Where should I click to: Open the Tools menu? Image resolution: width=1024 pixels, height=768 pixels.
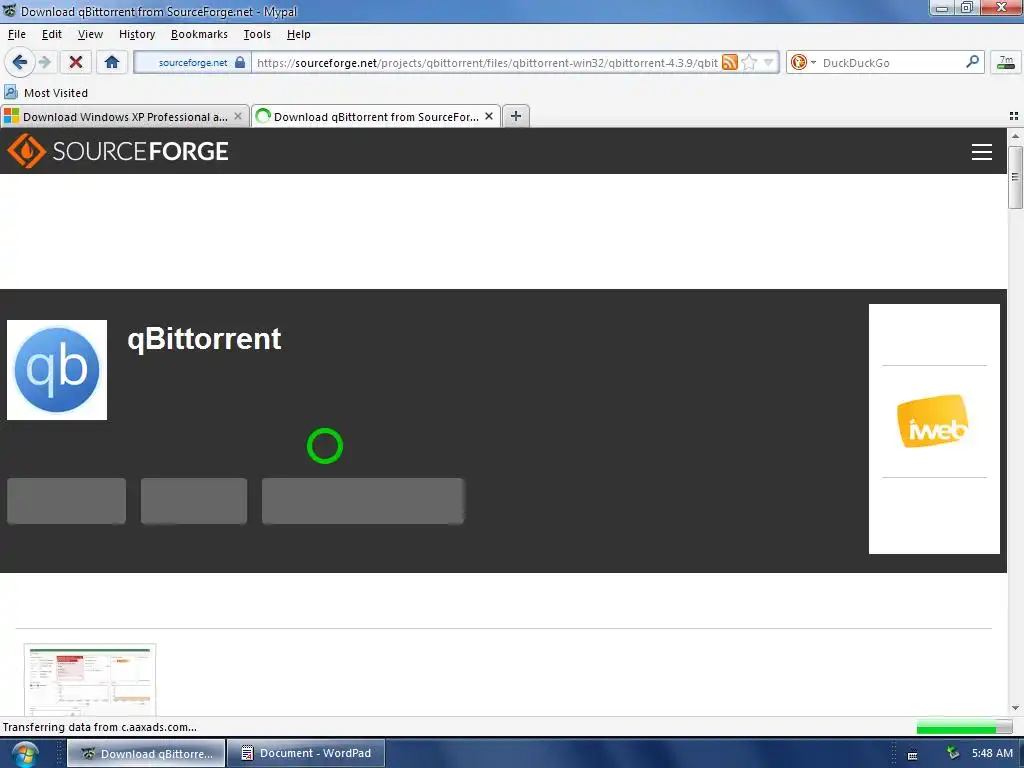pyautogui.click(x=257, y=34)
